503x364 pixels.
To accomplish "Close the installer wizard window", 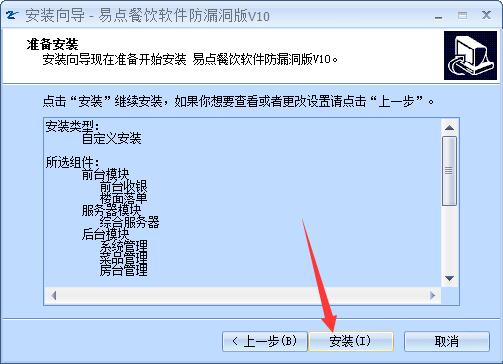I will (x=486, y=15).
